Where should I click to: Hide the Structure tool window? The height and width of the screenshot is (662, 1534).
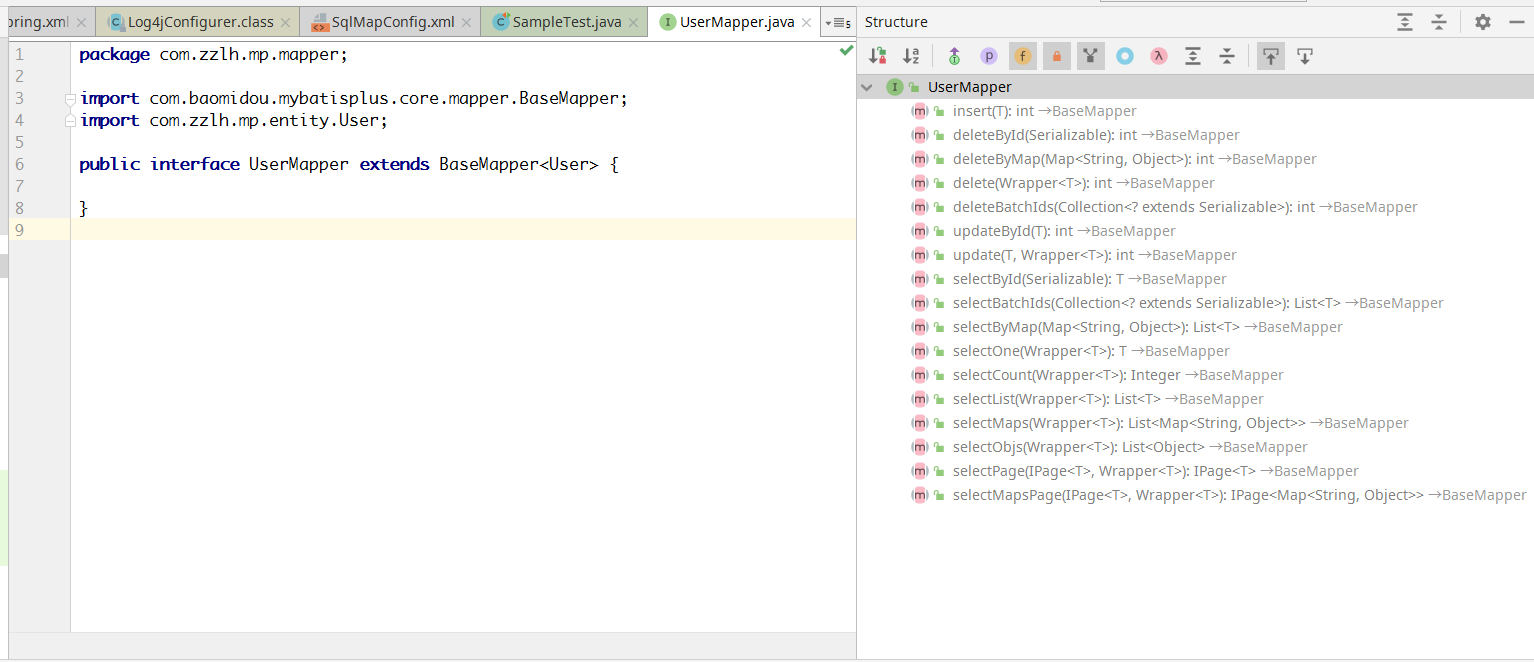point(1516,22)
